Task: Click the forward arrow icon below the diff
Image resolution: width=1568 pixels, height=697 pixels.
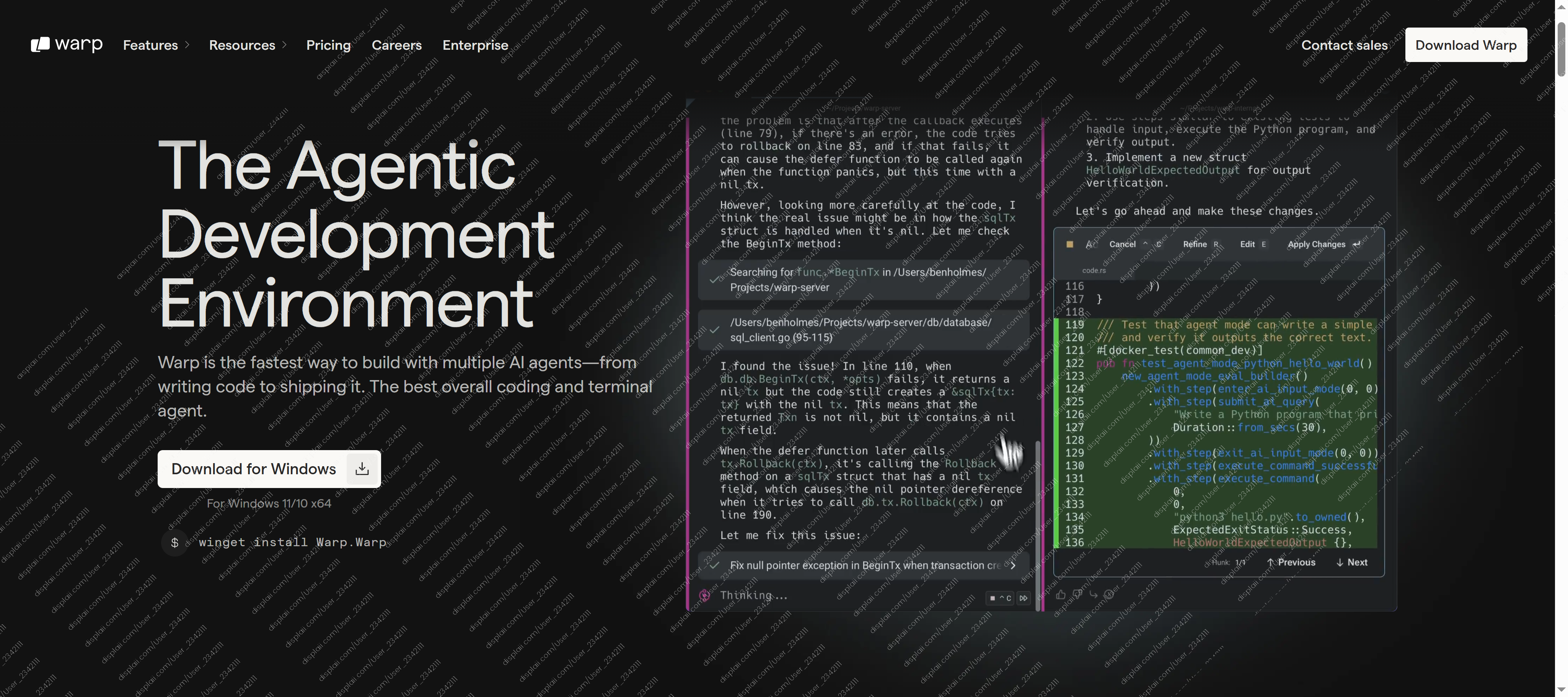Action: click(x=1093, y=595)
